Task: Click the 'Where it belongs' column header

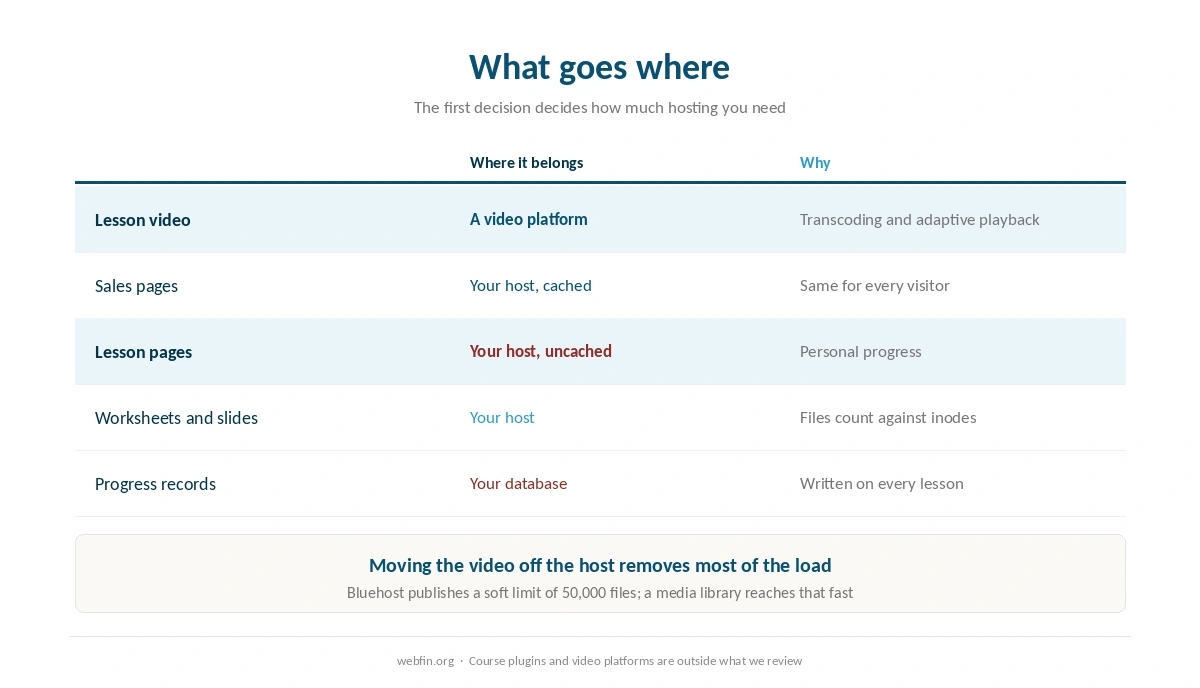Action: tap(526, 163)
